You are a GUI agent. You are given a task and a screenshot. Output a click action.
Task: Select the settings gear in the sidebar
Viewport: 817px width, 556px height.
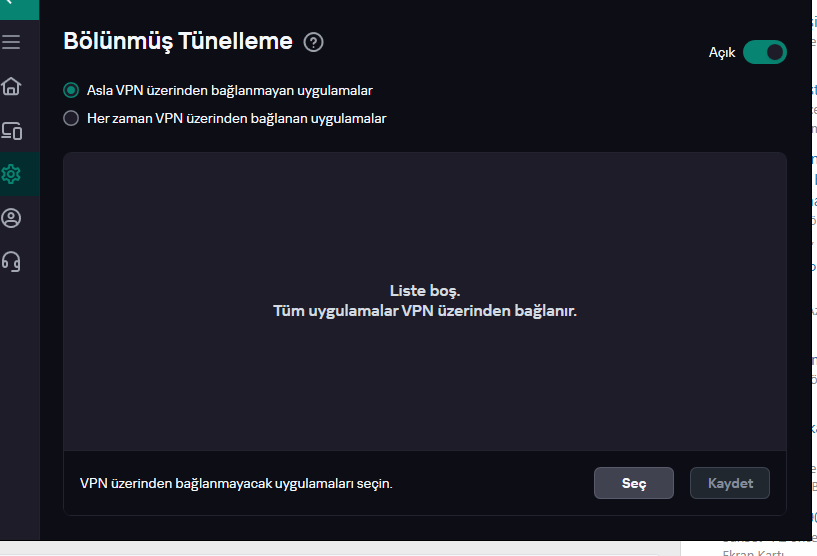(x=11, y=174)
